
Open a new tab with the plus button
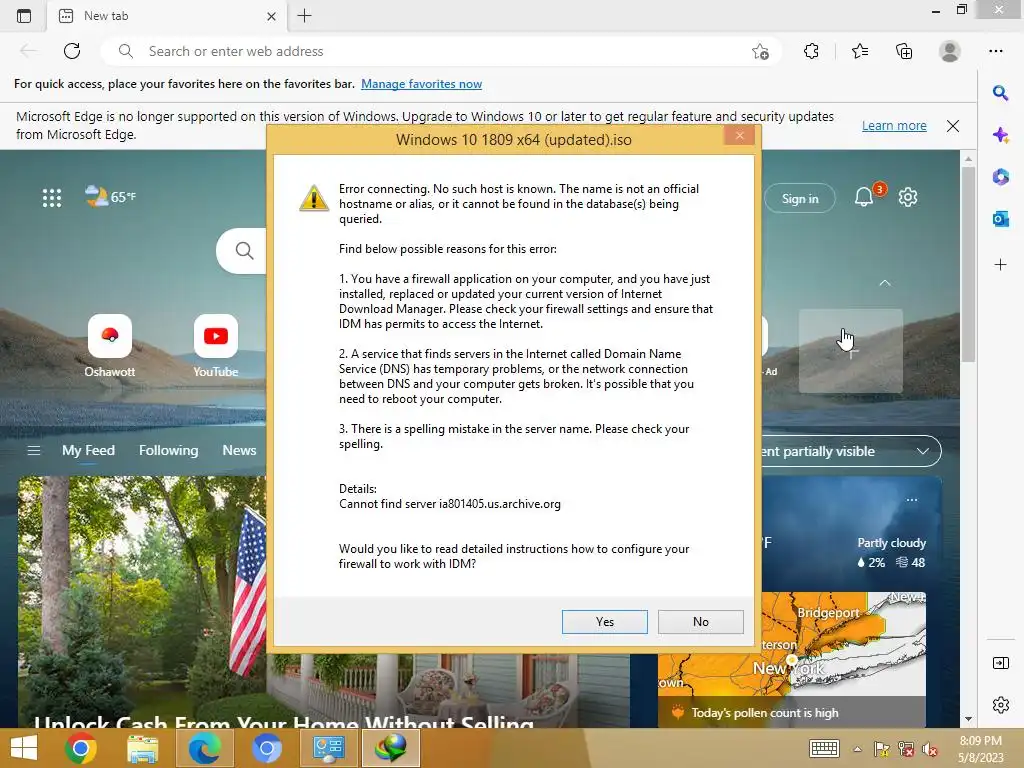304,16
